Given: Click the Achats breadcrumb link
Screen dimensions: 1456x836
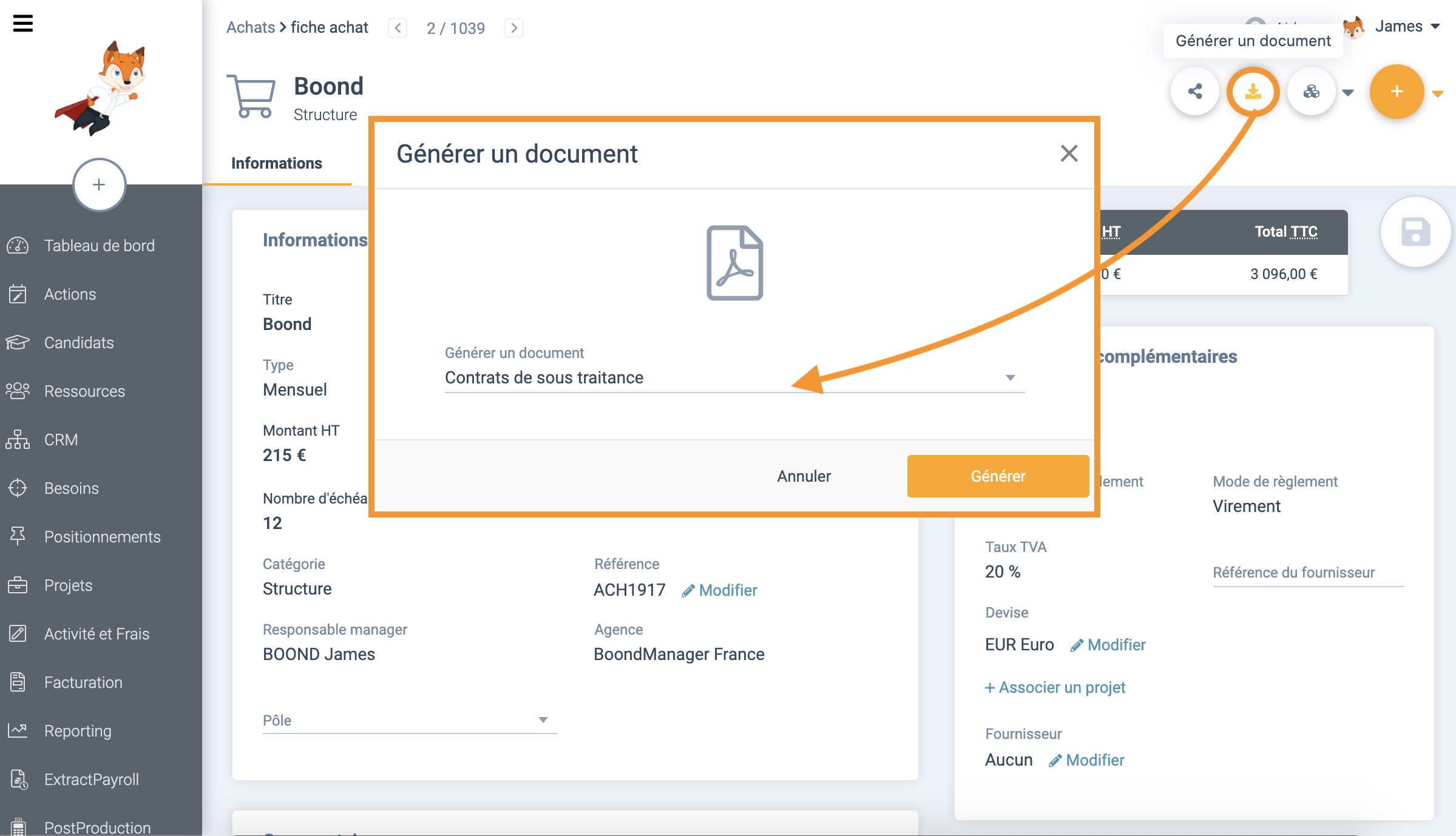Looking at the screenshot, I should point(251,27).
